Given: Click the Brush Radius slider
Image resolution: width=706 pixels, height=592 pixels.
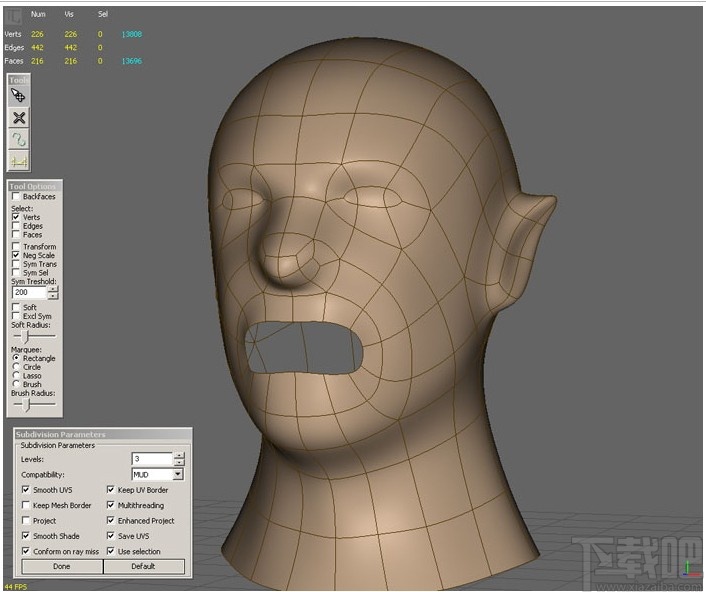Looking at the screenshot, I should (26, 404).
